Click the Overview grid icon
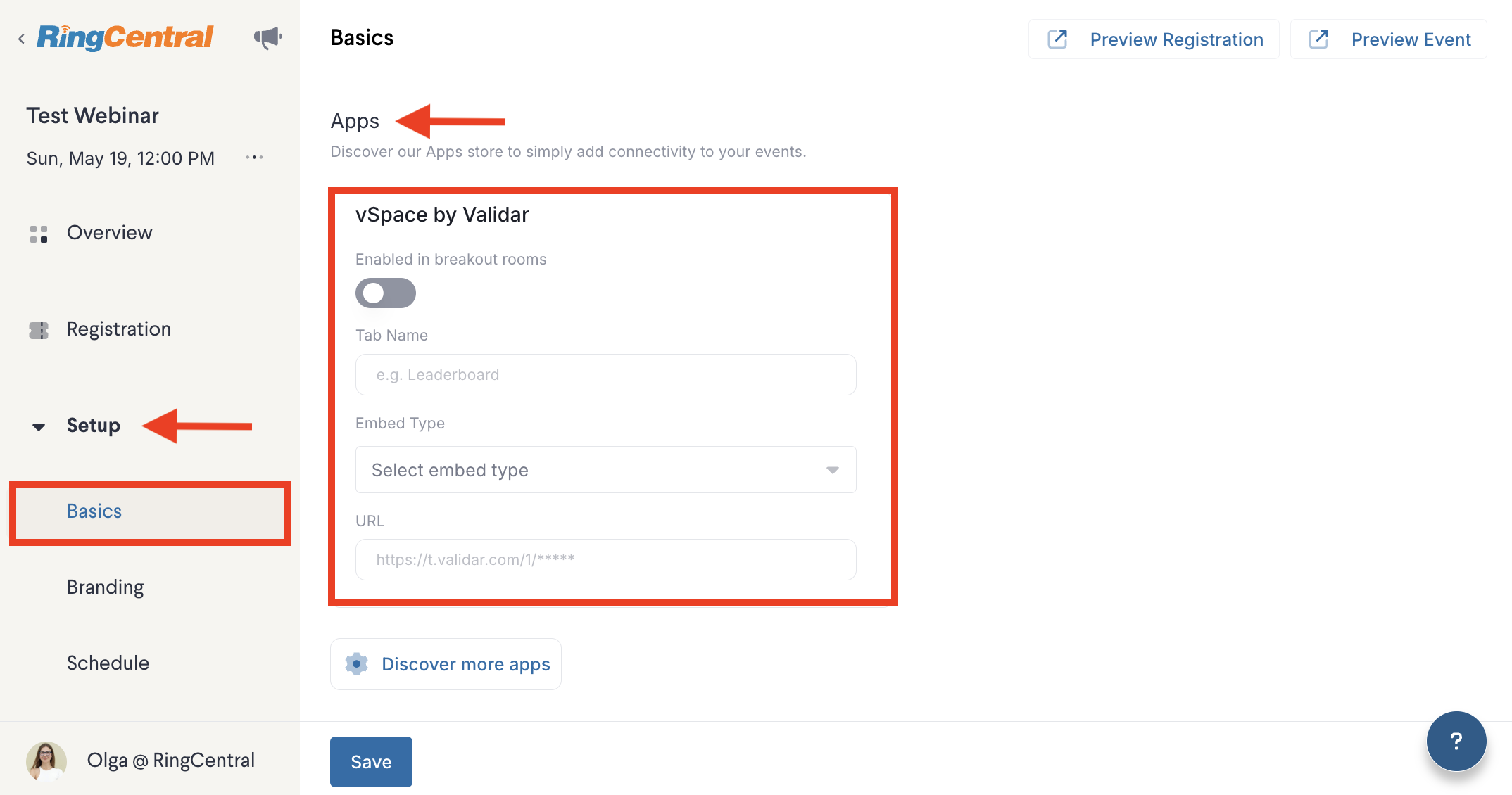Screen dimensions: 1512x795 pyautogui.click(x=39, y=234)
